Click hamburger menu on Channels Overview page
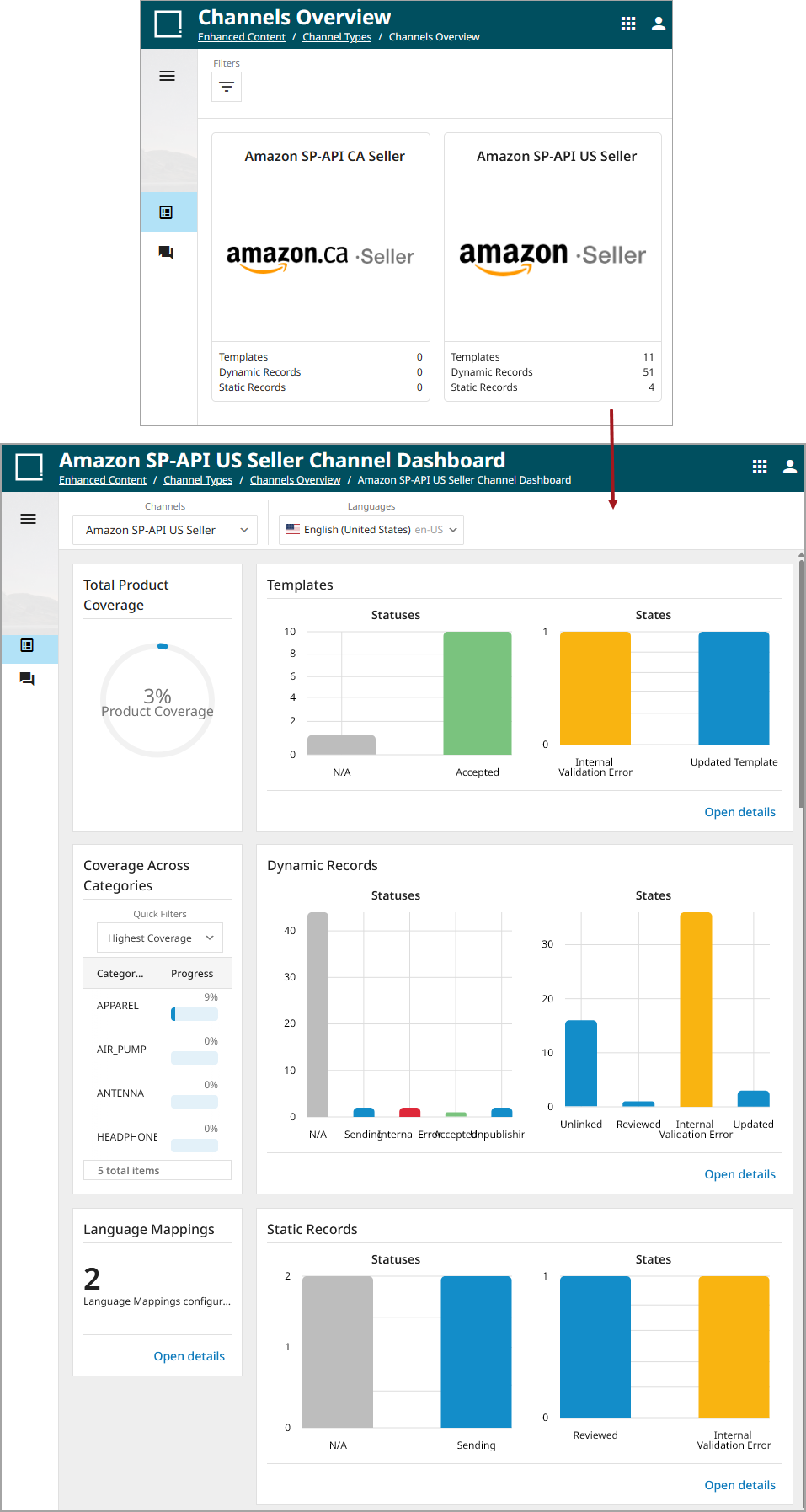Screen dimensions: 806x1512 167,76
